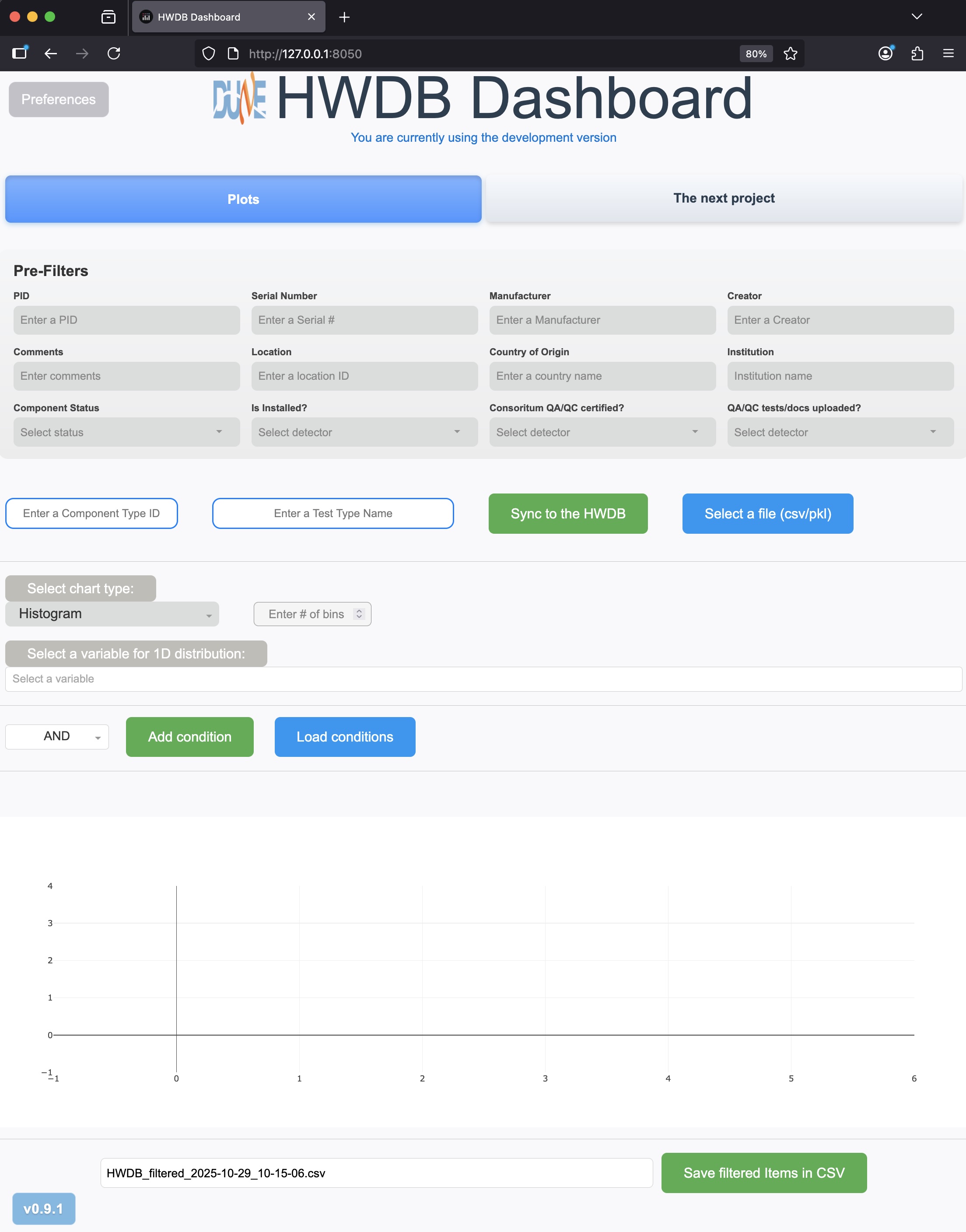Click the bins number stepper arrows
The height and width of the screenshot is (1232, 966).
pos(359,614)
